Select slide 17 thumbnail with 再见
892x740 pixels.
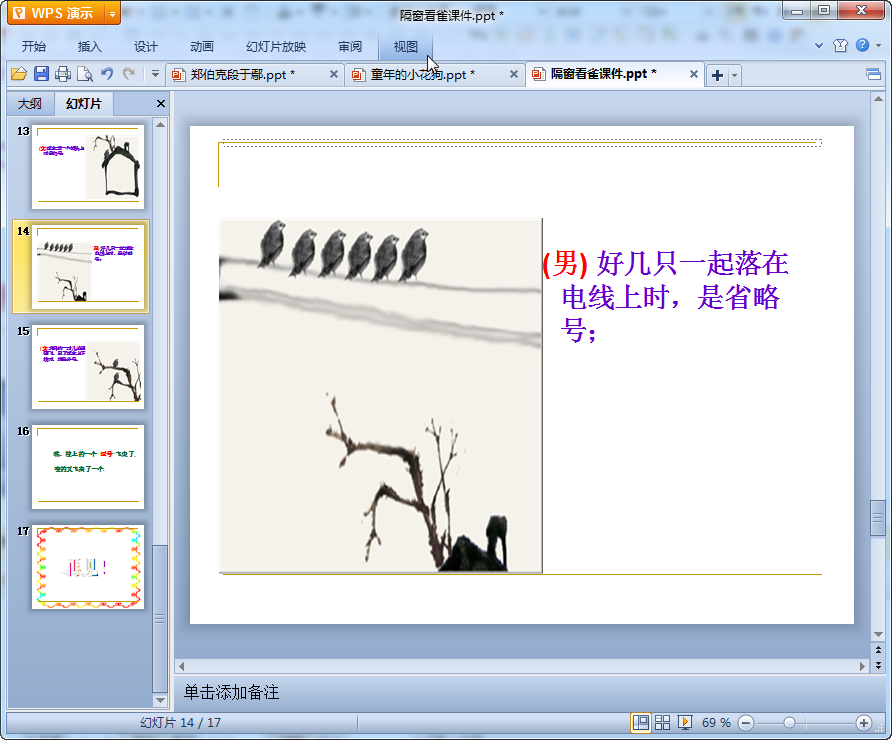88,567
